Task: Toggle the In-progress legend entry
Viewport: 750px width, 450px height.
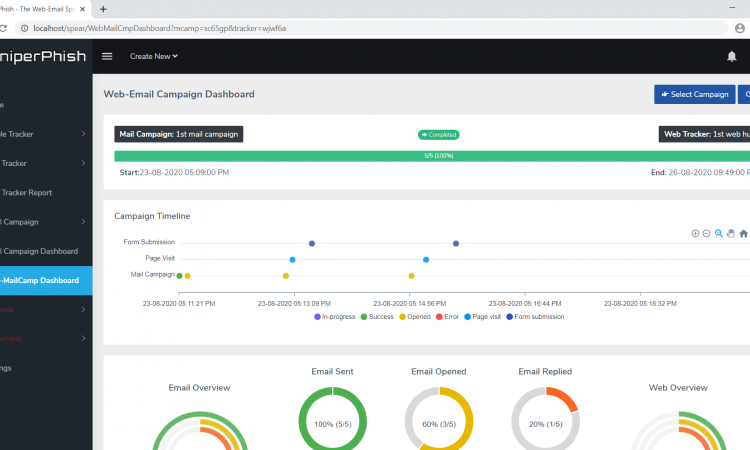Action: pos(334,317)
